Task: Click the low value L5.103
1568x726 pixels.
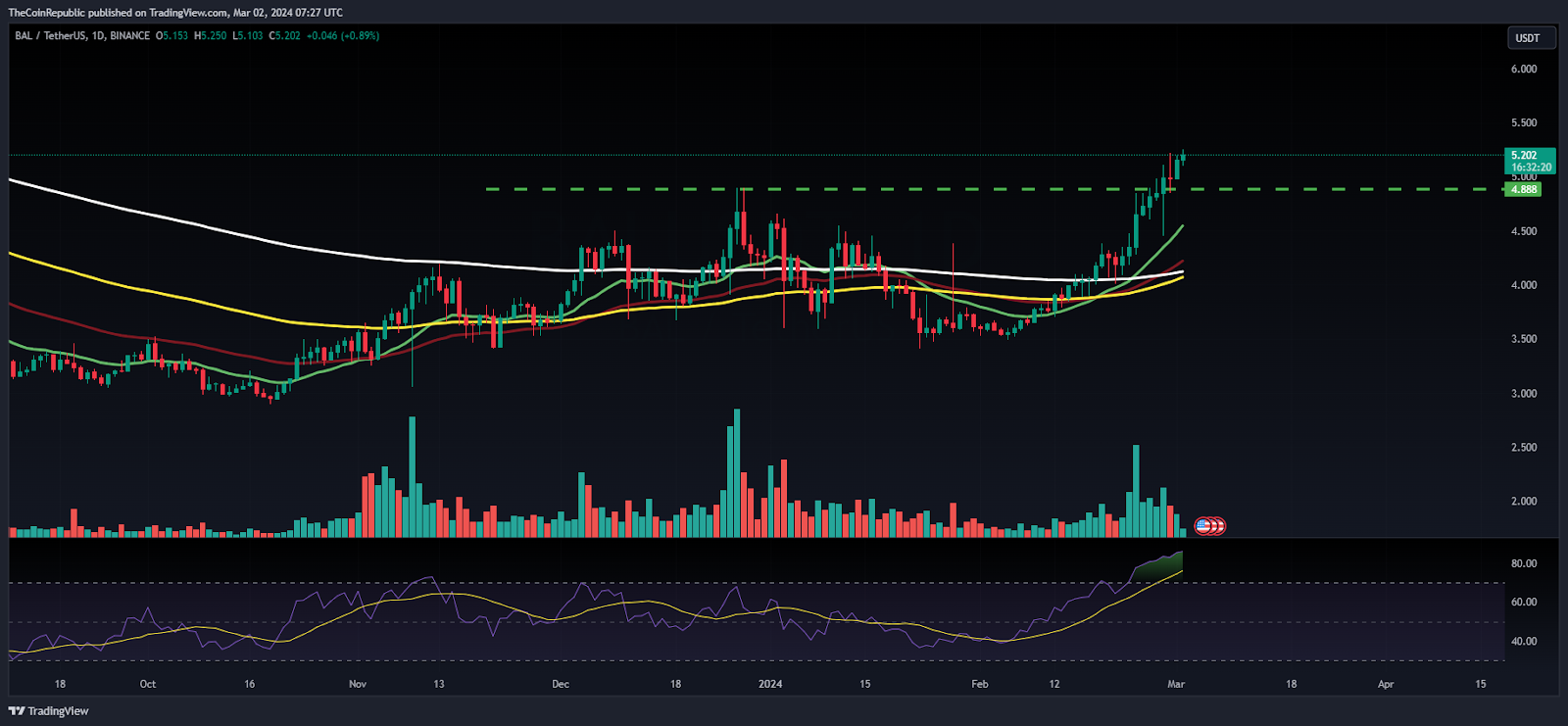Action: pyautogui.click(x=248, y=36)
